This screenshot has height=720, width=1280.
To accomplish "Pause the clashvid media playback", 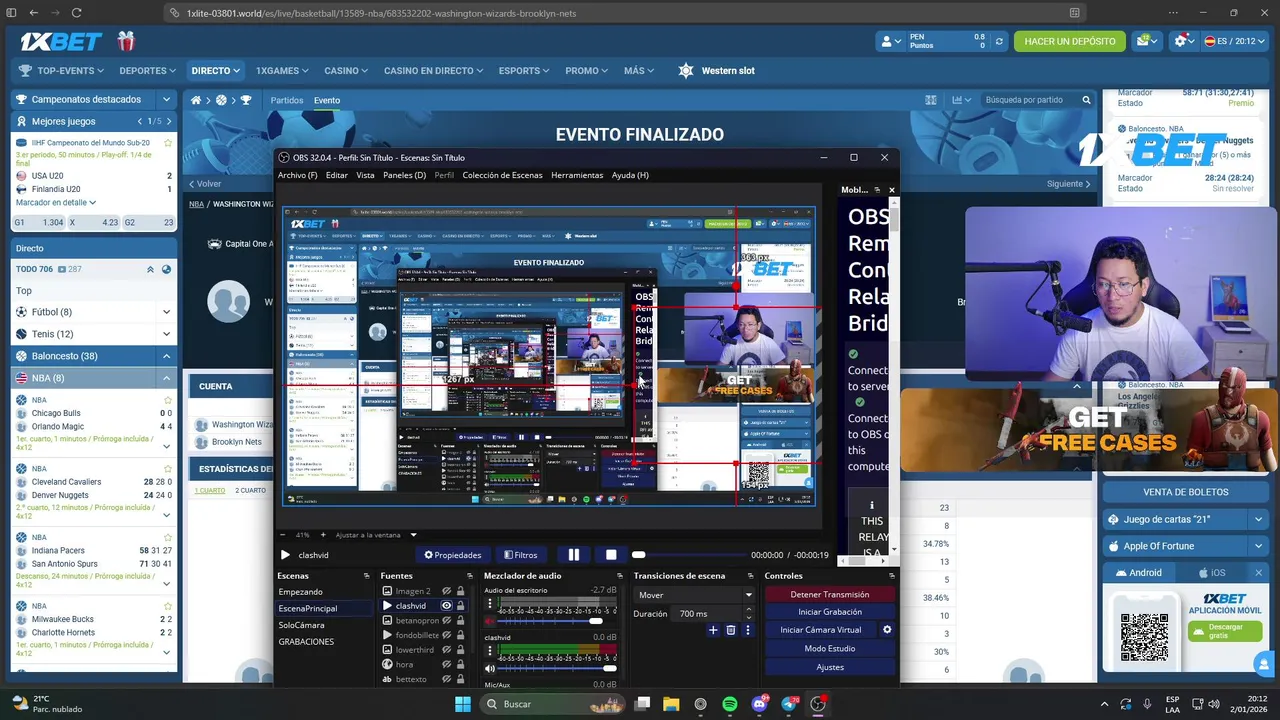I will 574,555.
